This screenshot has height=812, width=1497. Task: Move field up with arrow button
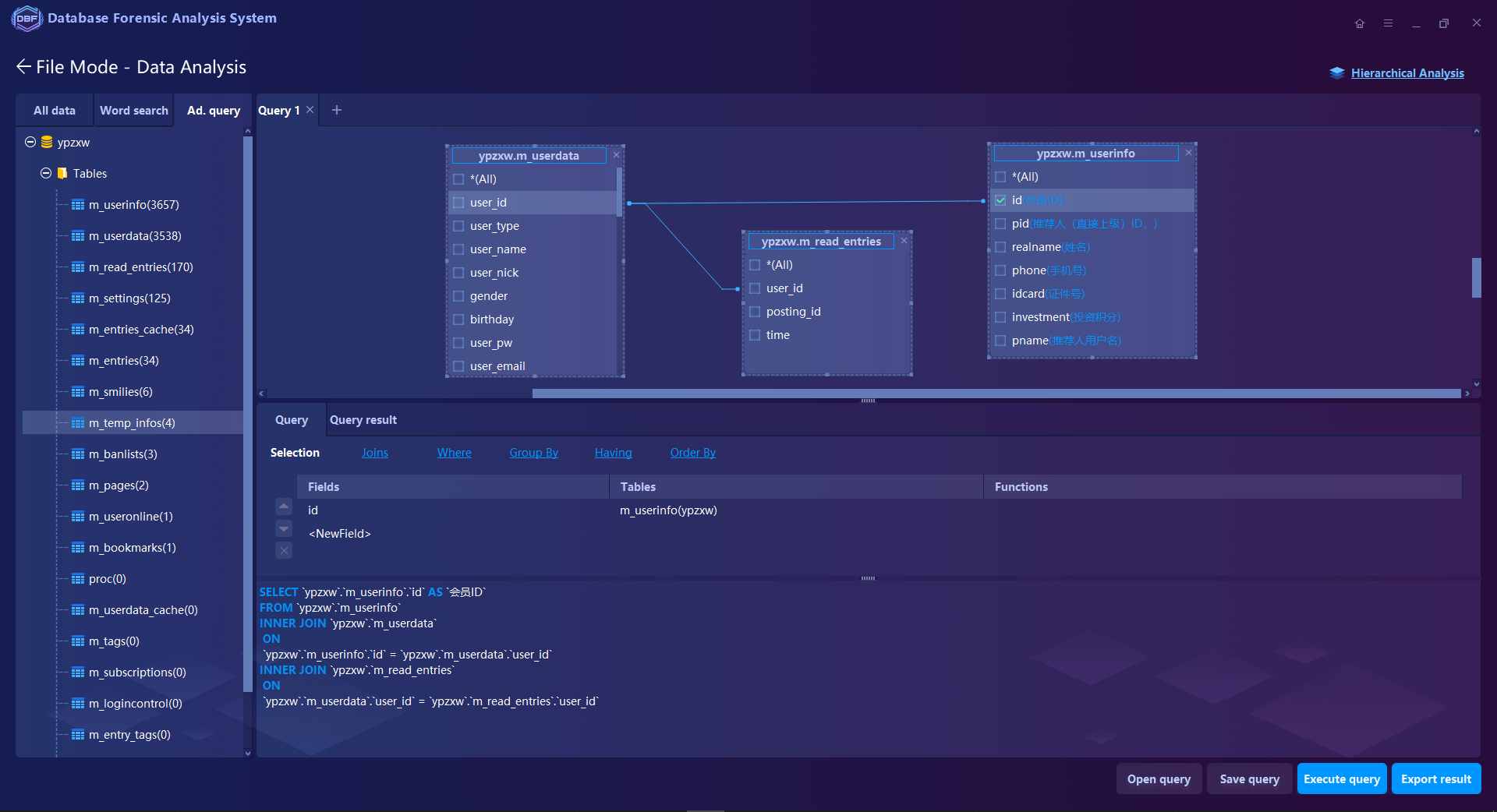pos(284,507)
